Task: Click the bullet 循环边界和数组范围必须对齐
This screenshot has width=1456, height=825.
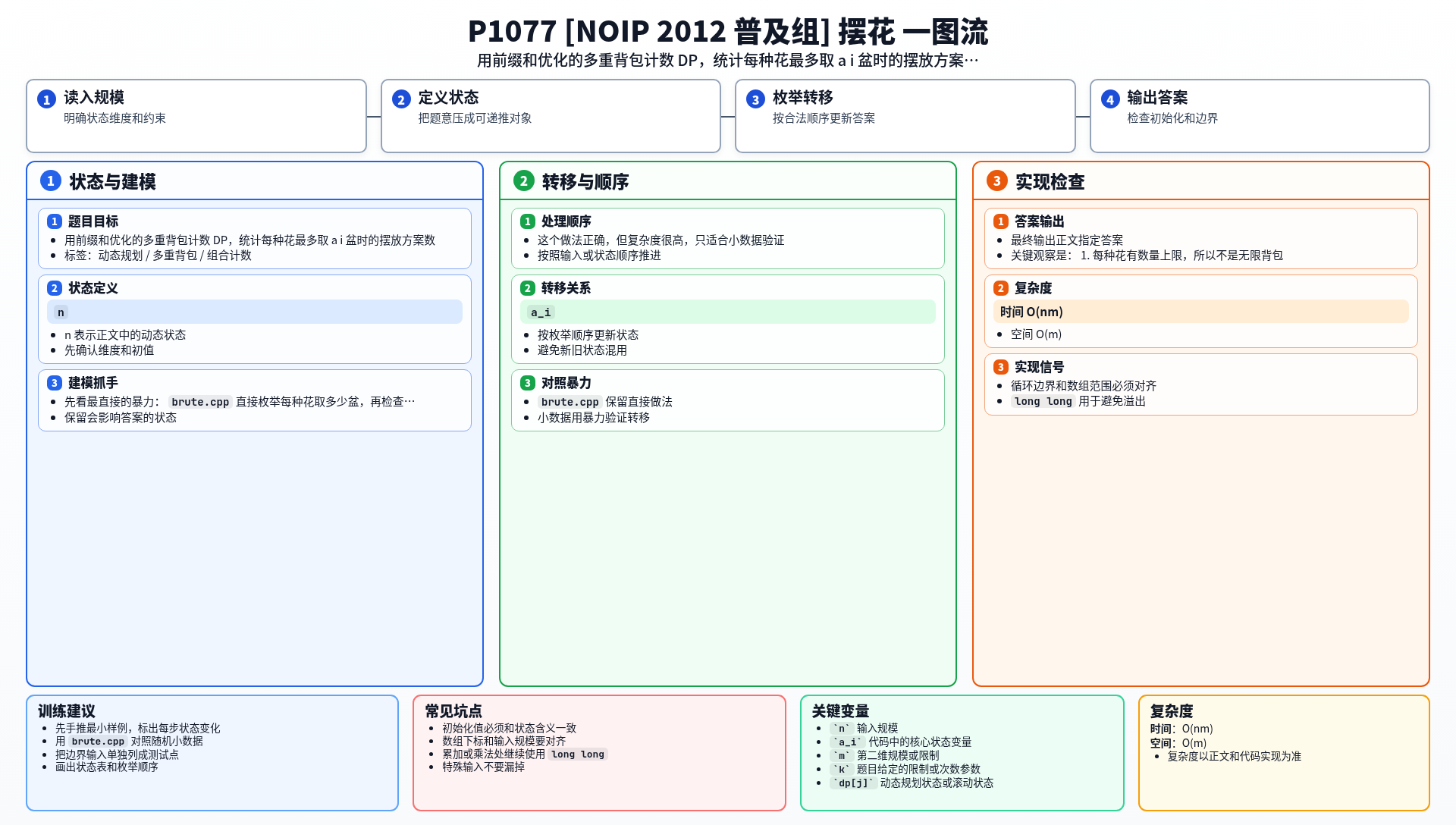Action: 1084,386
